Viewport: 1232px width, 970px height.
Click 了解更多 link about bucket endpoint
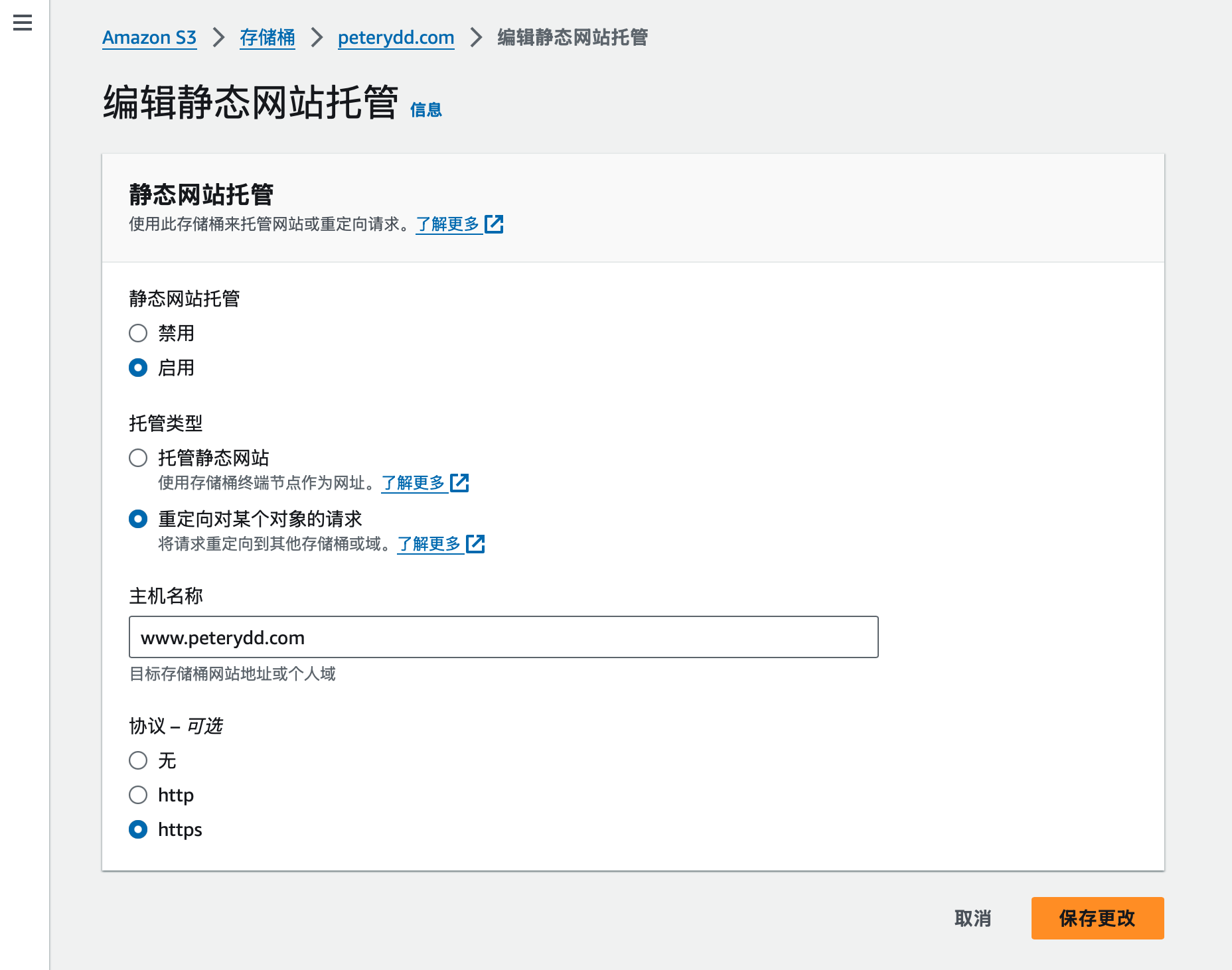pos(413,483)
